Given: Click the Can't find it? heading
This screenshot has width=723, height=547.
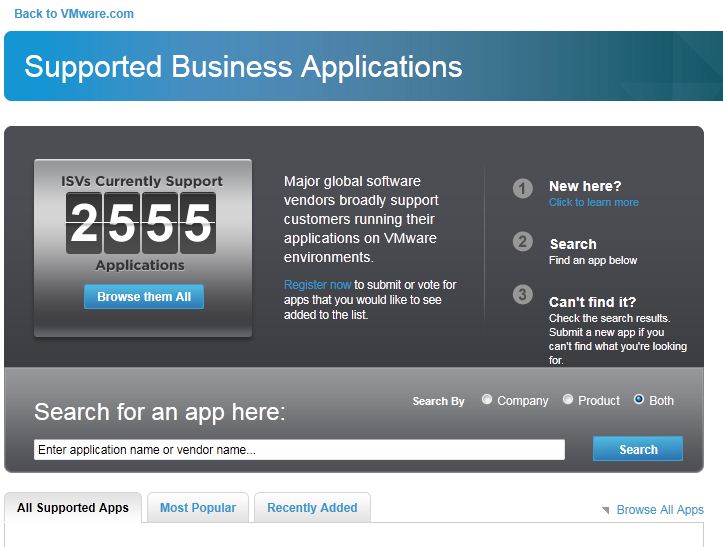Looking at the screenshot, I should click(593, 302).
